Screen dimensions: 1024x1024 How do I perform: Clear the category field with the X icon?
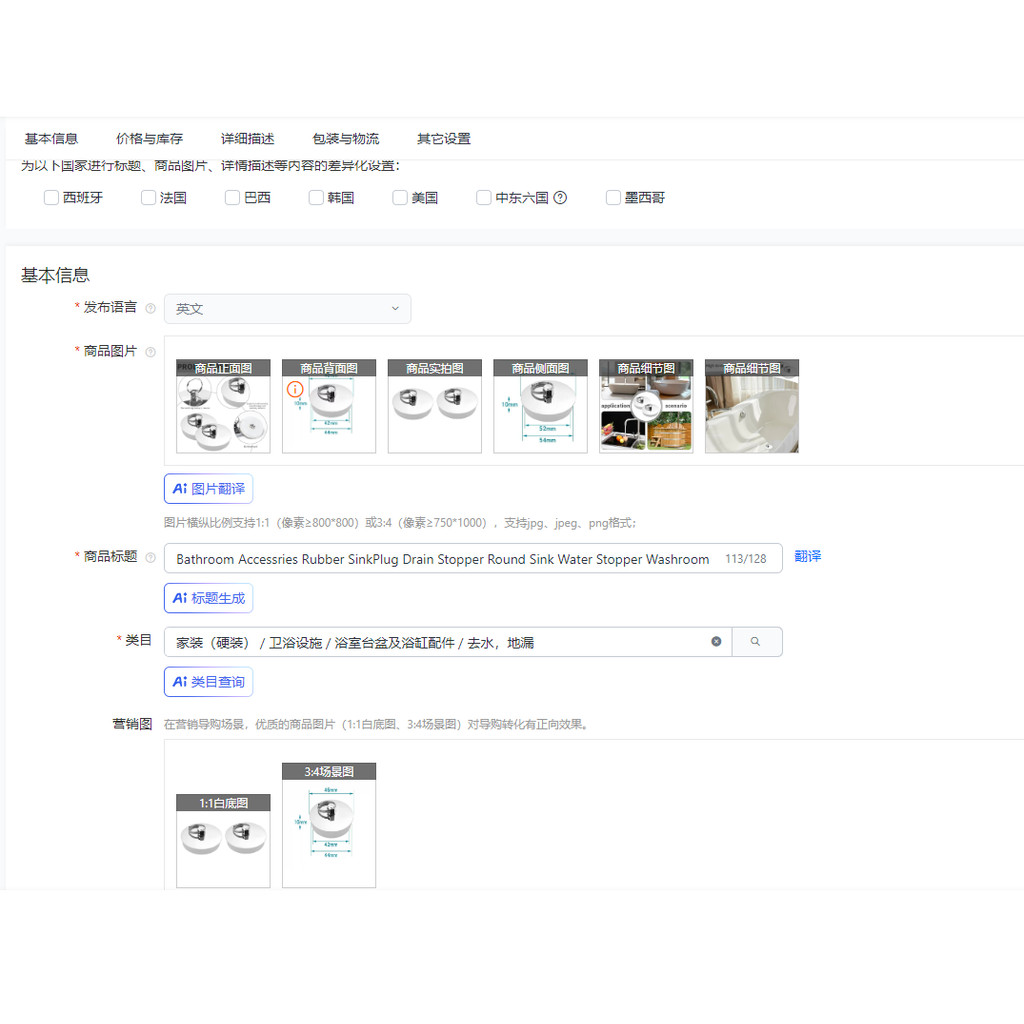click(x=716, y=642)
